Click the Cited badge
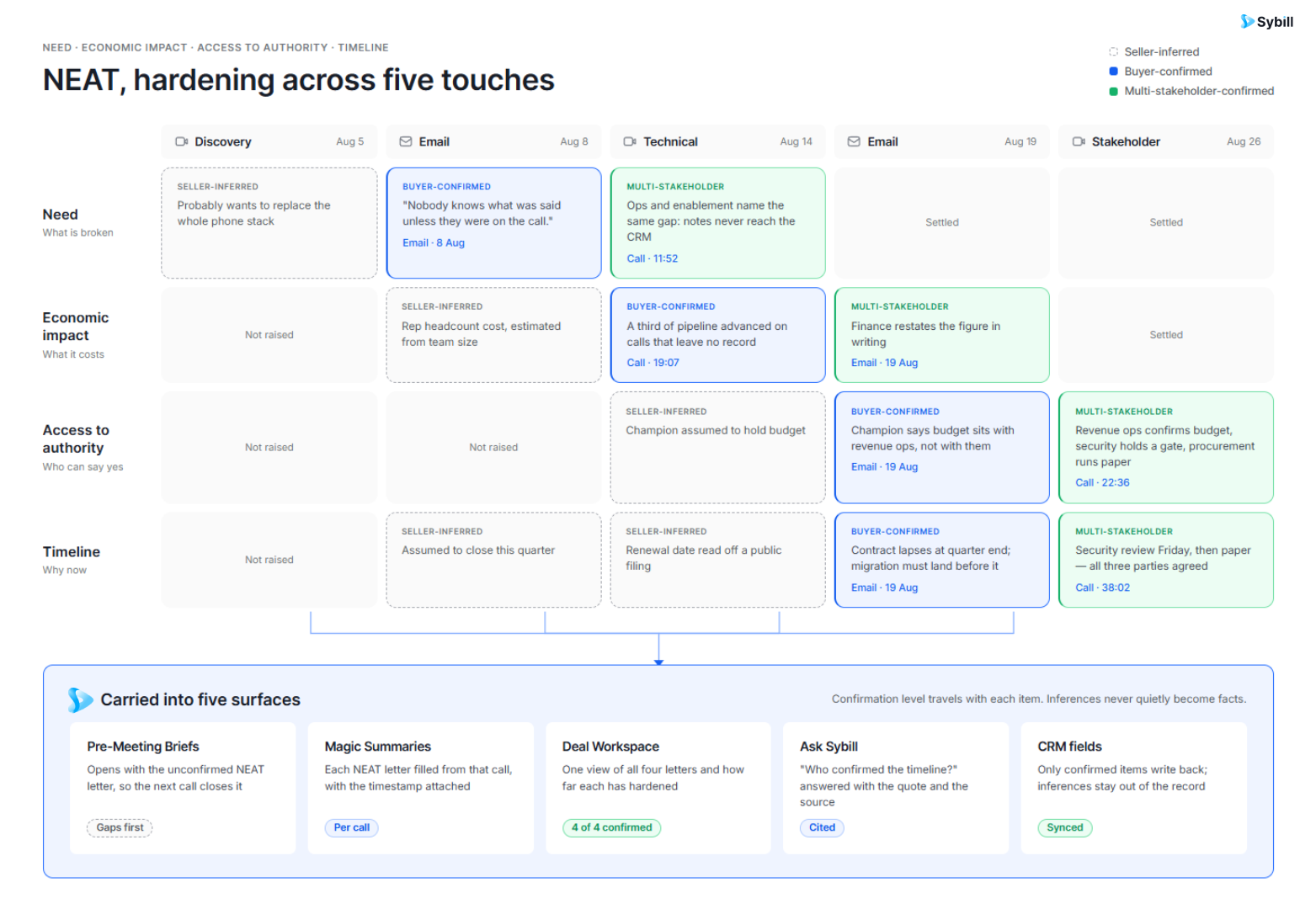 pyautogui.click(x=822, y=827)
